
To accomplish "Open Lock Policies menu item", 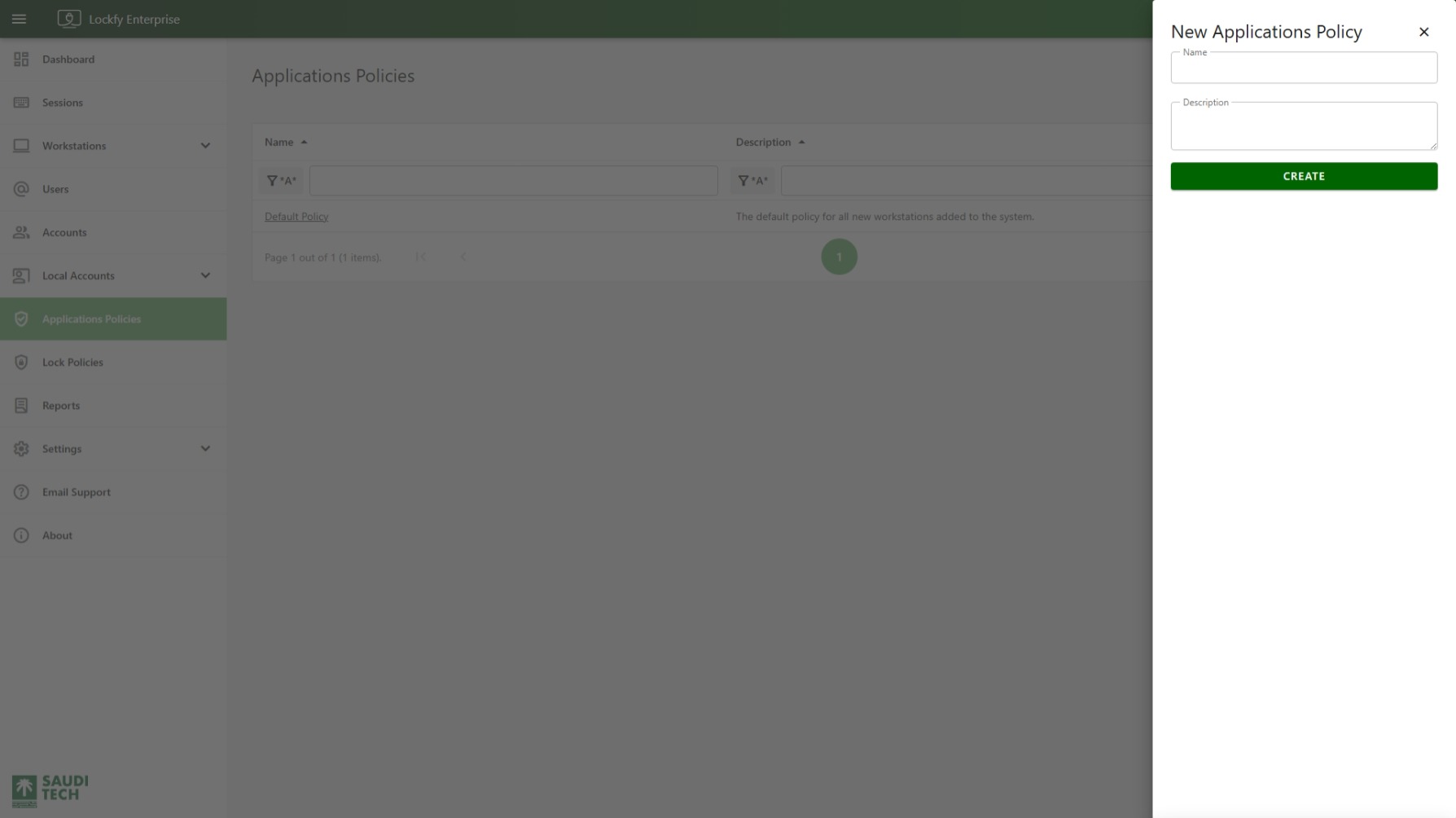I will 113,362.
